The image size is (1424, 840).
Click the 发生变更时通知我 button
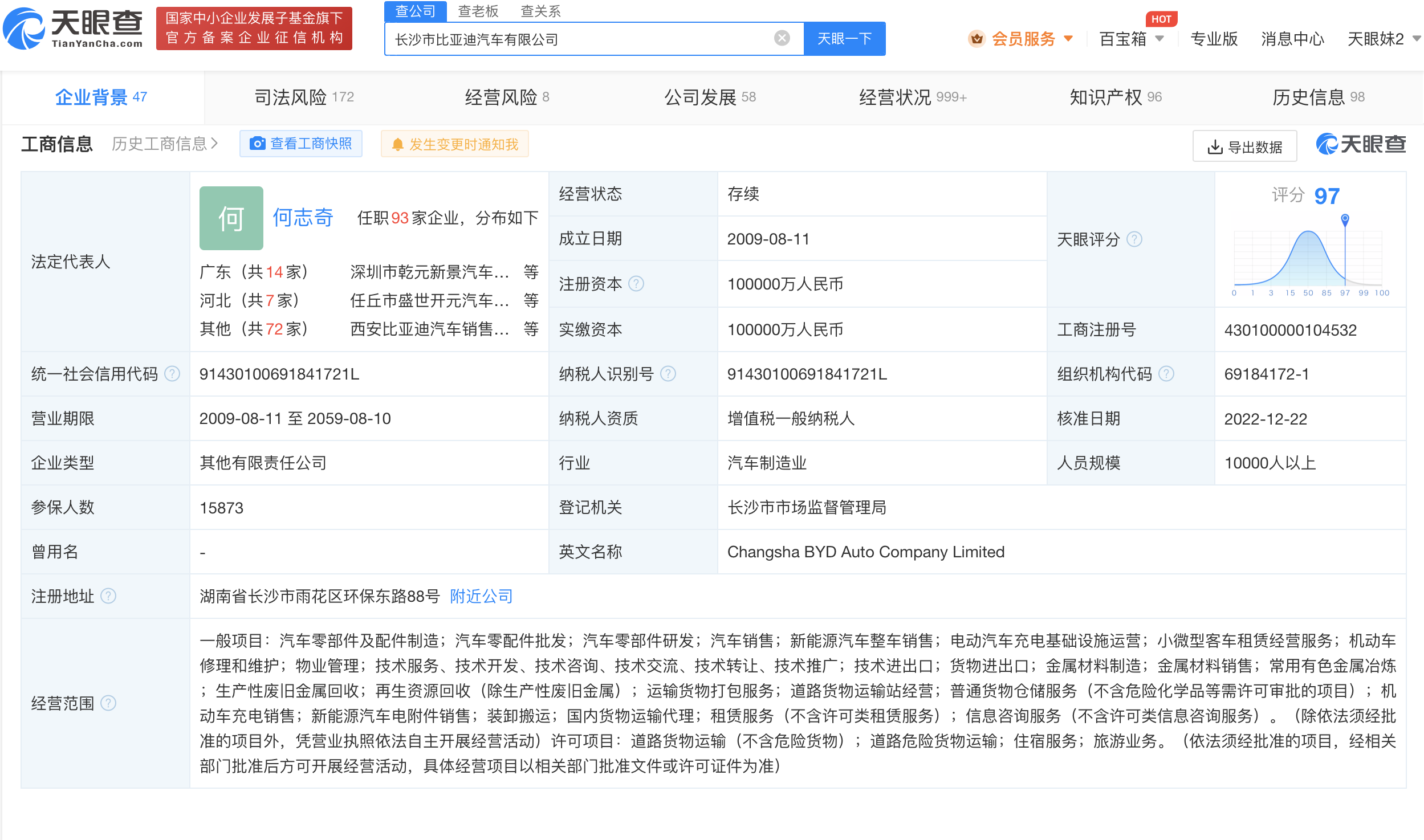pos(455,144)
